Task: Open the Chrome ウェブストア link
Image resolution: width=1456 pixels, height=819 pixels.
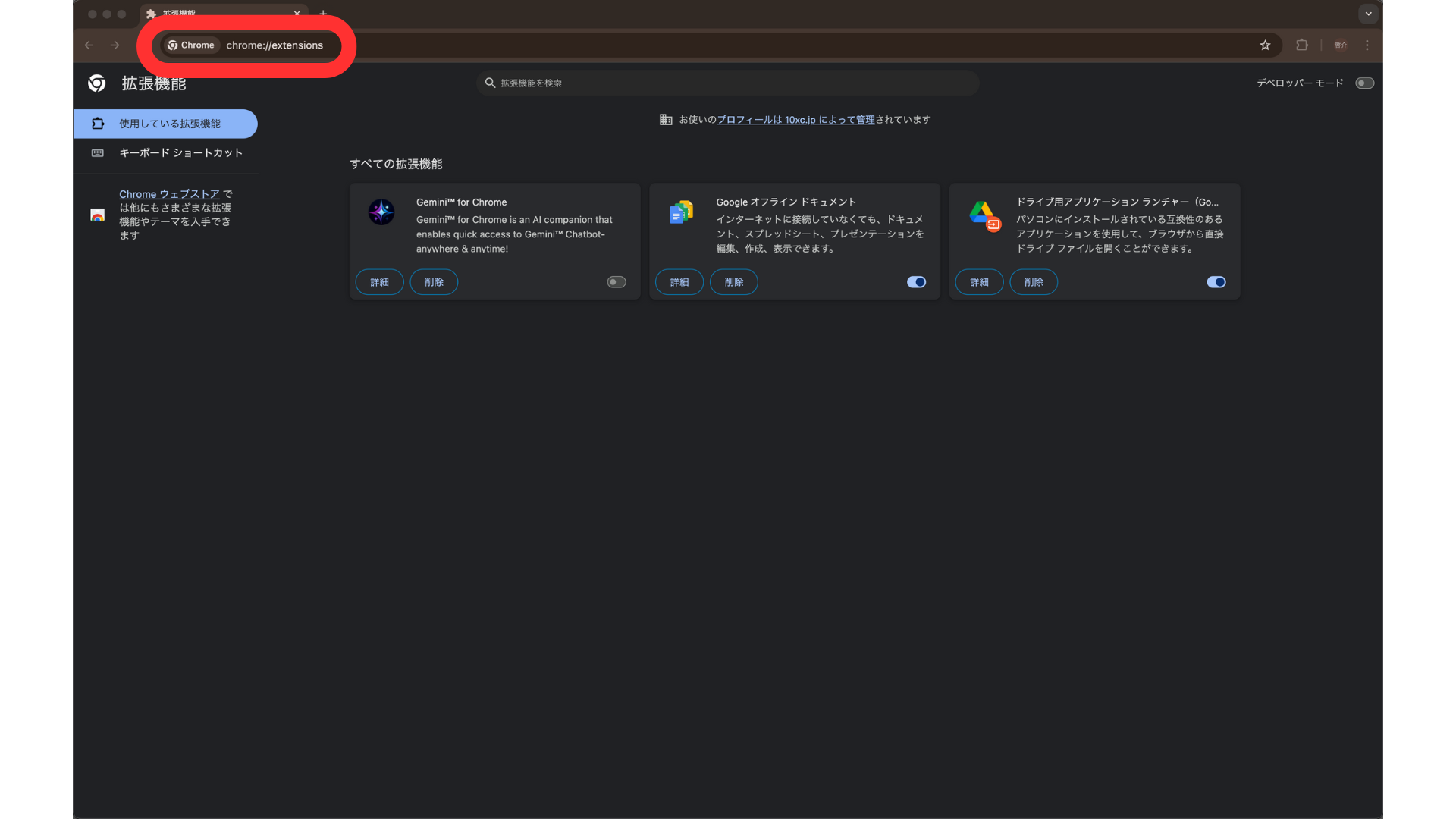Action: pos(169,194)
